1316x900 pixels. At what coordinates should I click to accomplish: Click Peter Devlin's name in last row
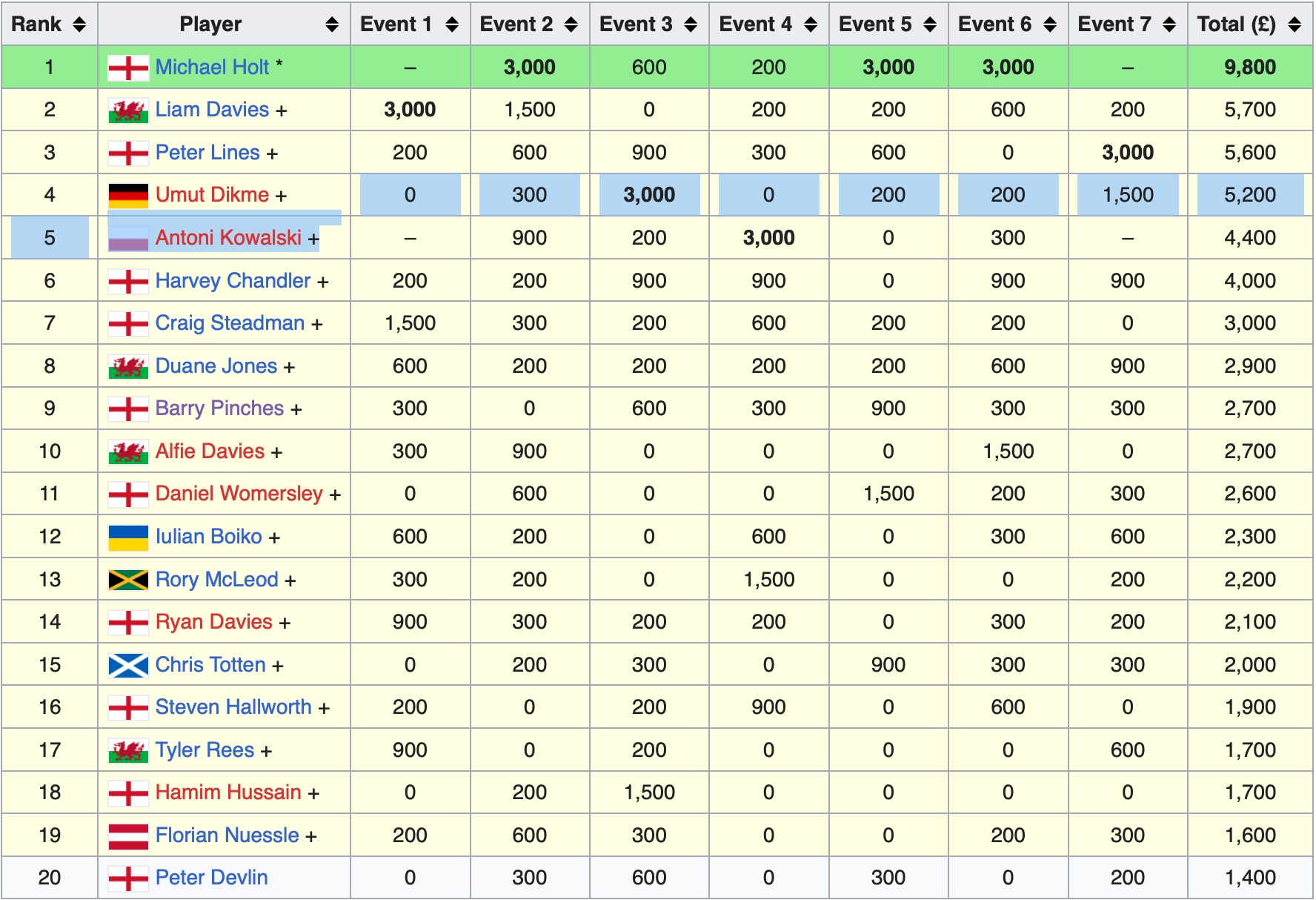tap(211, 878)
